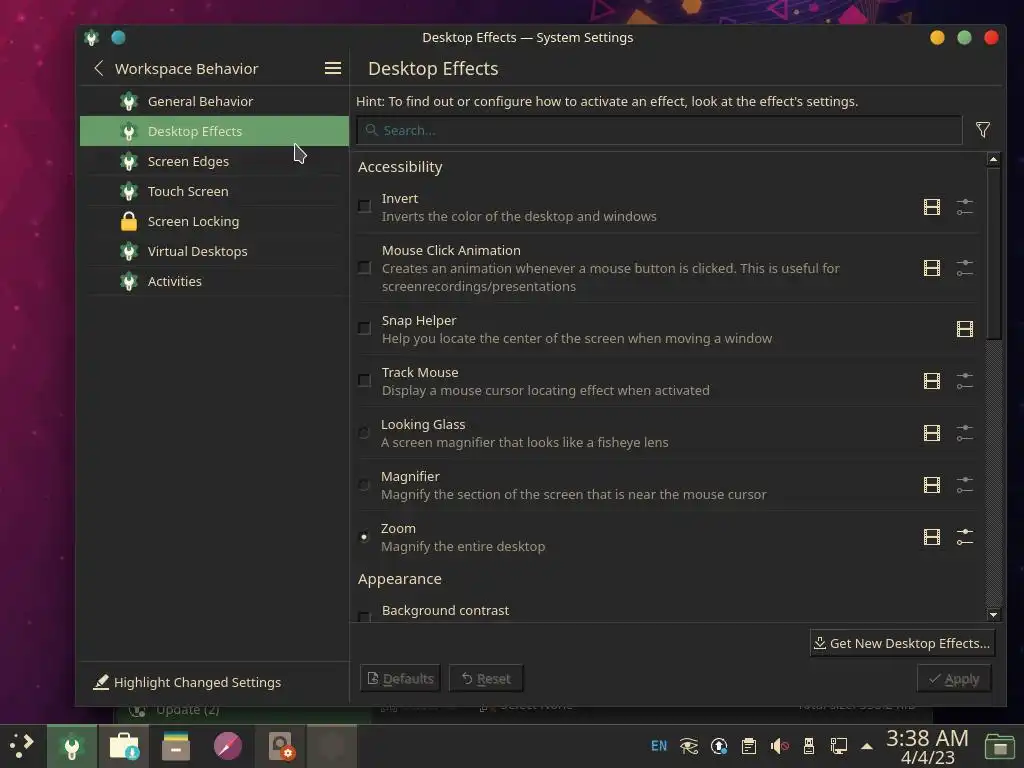Open Virtual Desktops settings page
The width and height of the screenshot is (1024, 768).
coord(214,251)
